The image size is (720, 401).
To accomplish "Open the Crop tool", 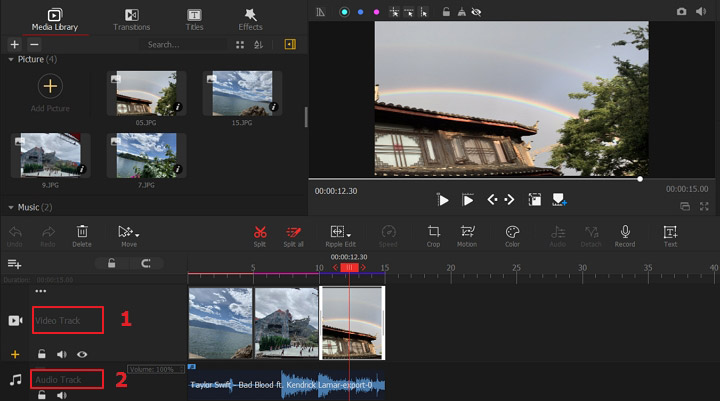I will pyautogui.click(x=433, y=232).
